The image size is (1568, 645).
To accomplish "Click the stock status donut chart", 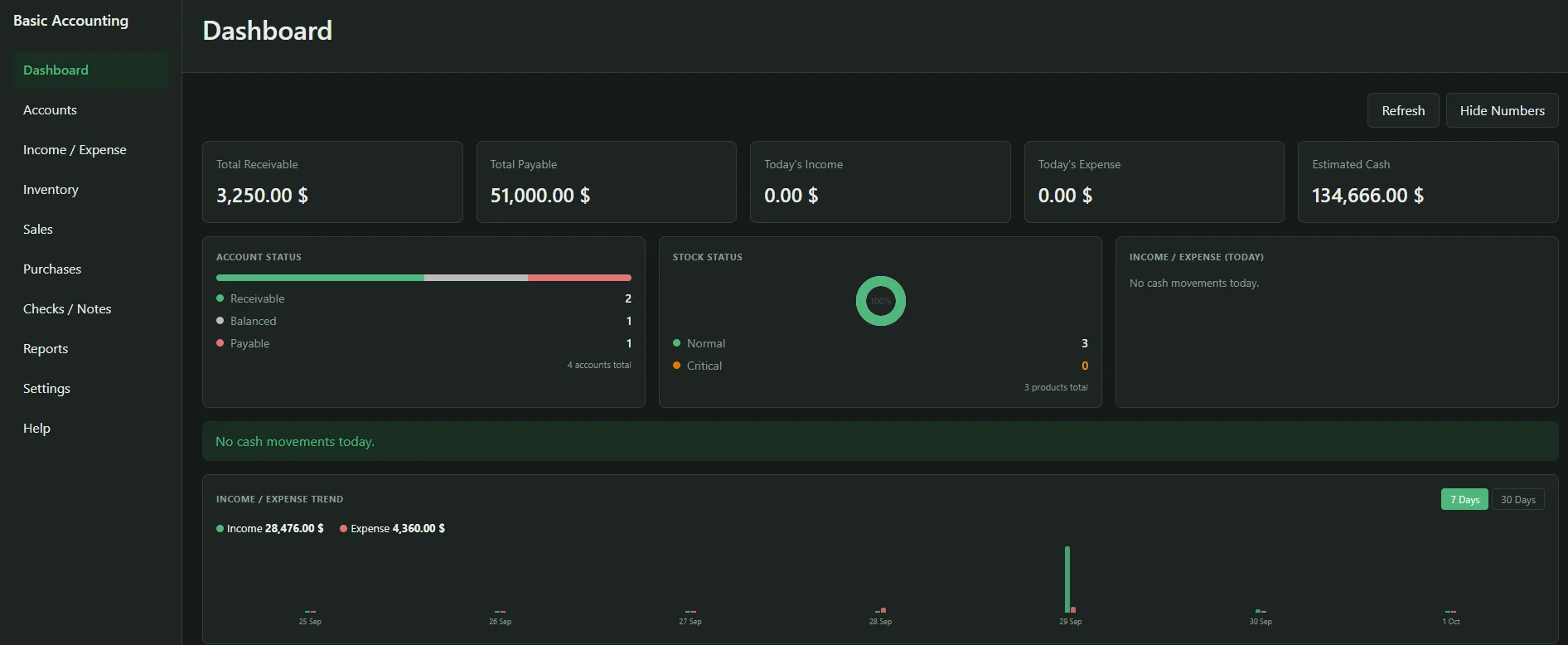I will 880,301.
